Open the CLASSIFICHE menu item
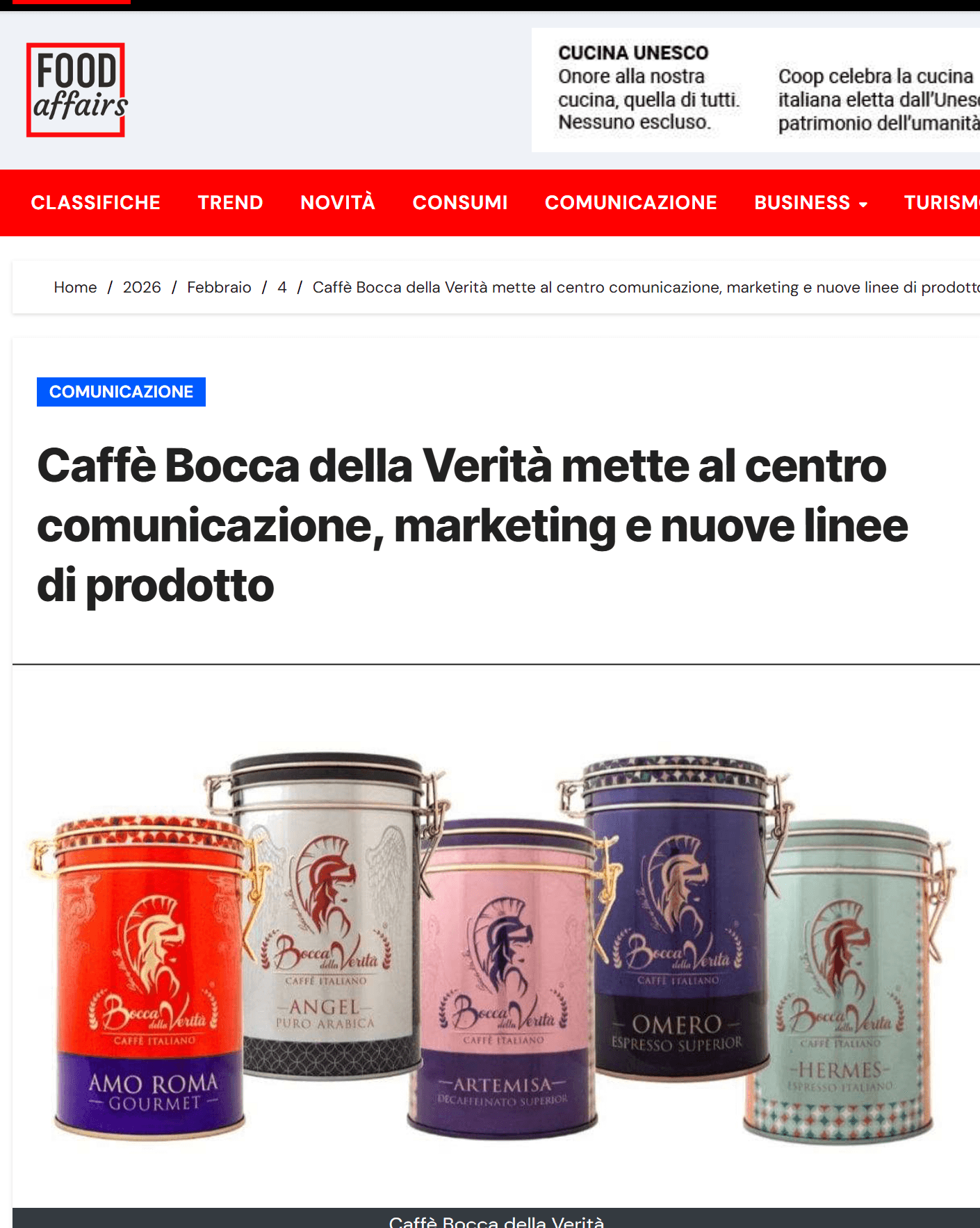The image size is (980, 1228). [x=95, y=202]
